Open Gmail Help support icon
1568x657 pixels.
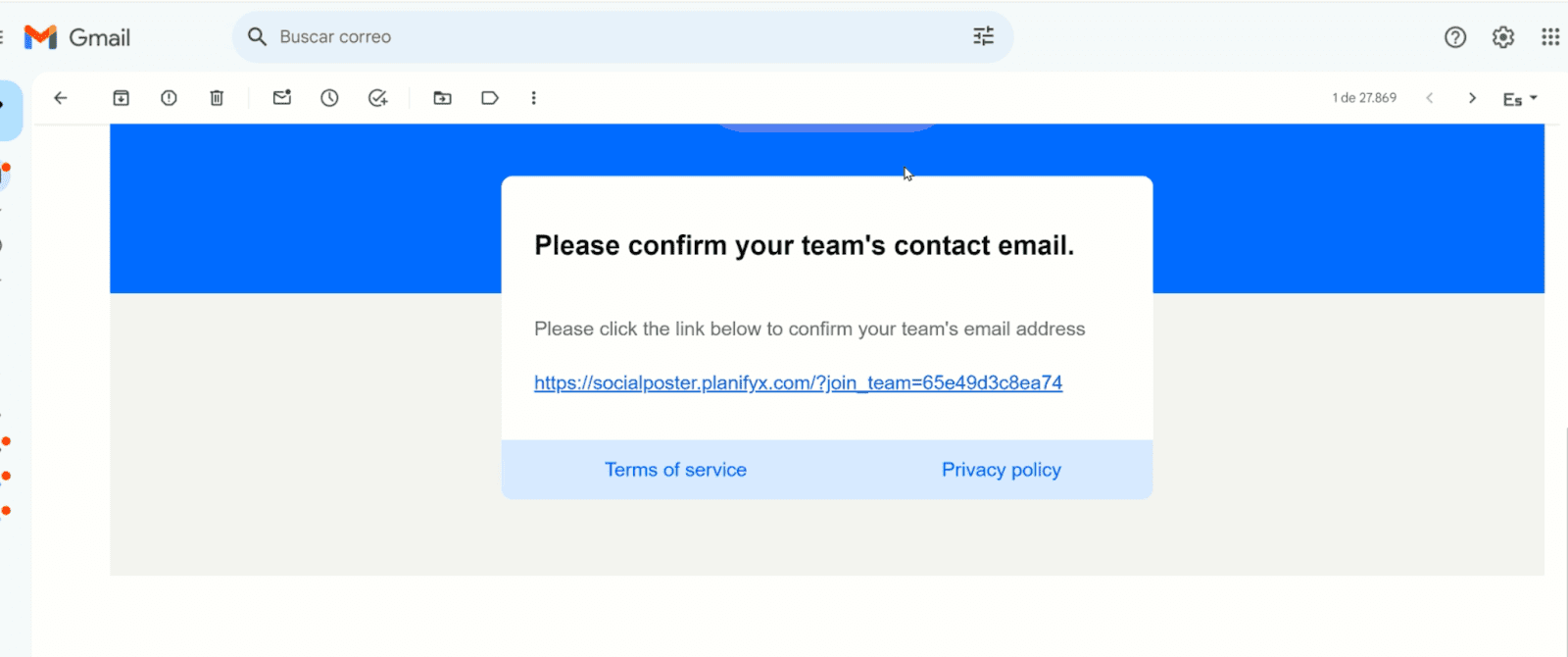tap(1455, 37)
